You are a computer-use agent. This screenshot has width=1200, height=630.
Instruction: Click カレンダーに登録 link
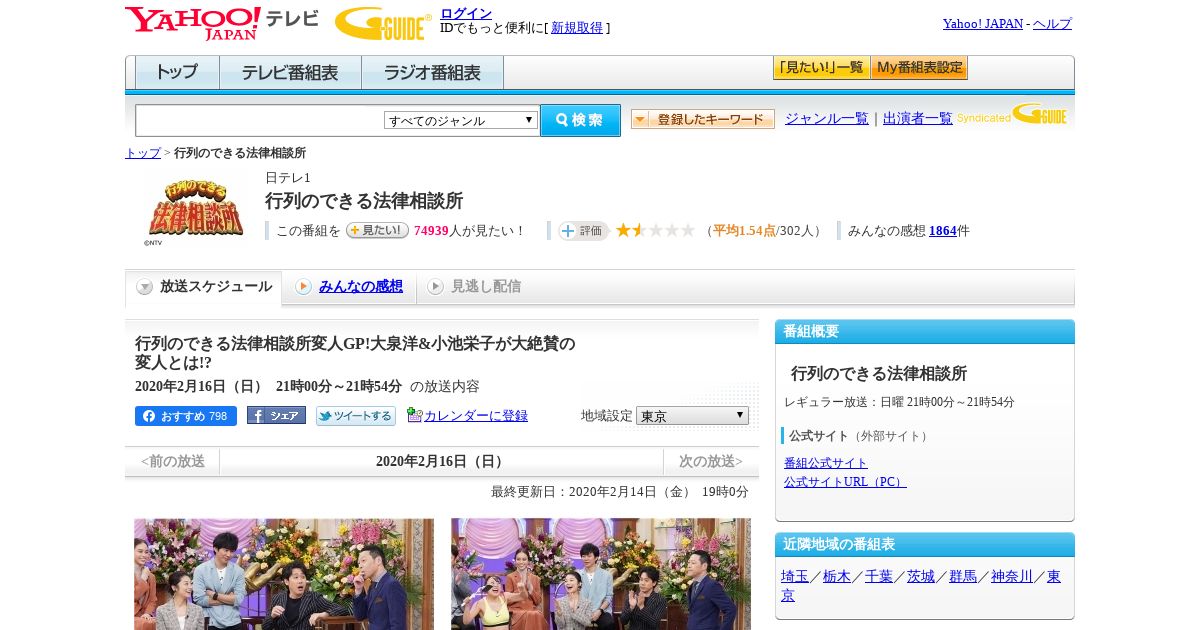pyautogui.click(x=476, y=416)
